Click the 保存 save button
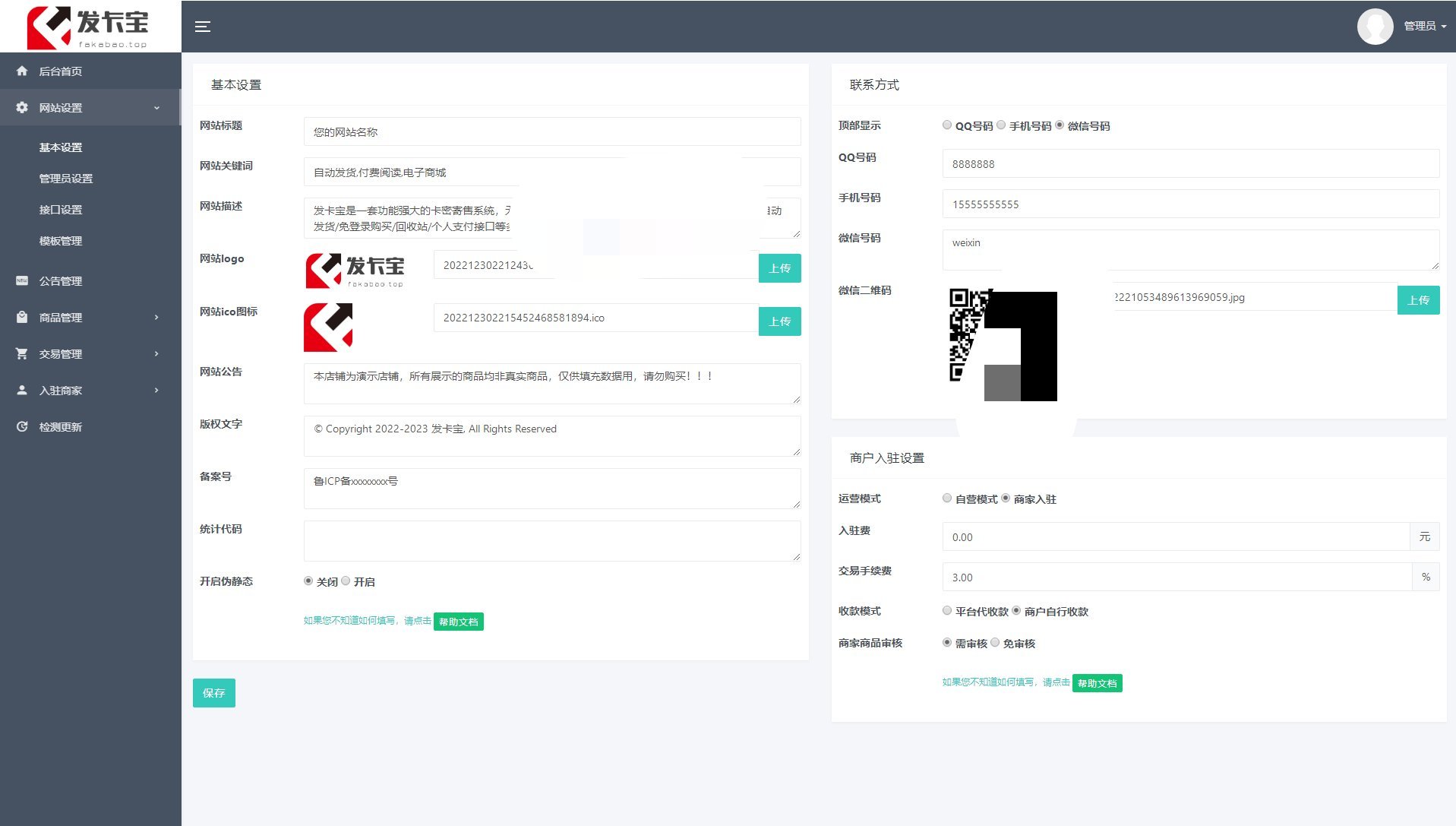 [x=213, y=692]
